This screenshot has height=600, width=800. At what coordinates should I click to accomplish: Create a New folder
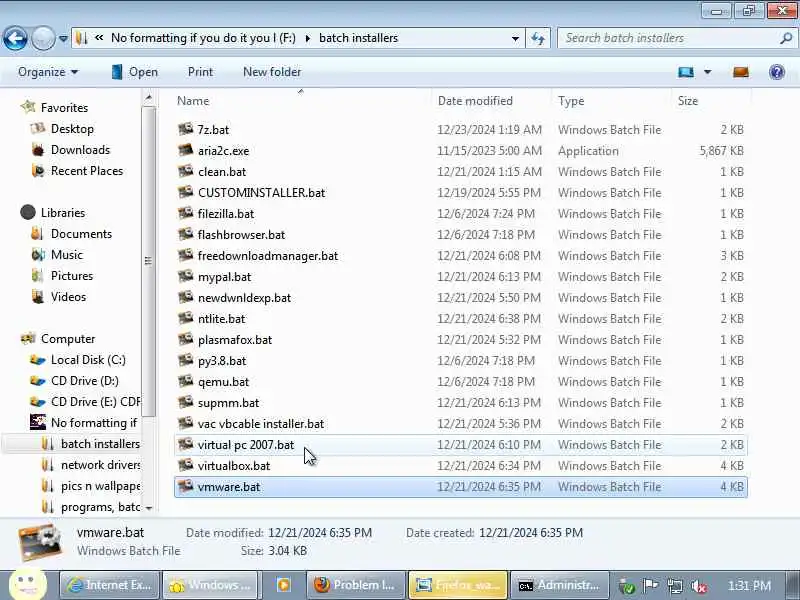tap(272, 72)
